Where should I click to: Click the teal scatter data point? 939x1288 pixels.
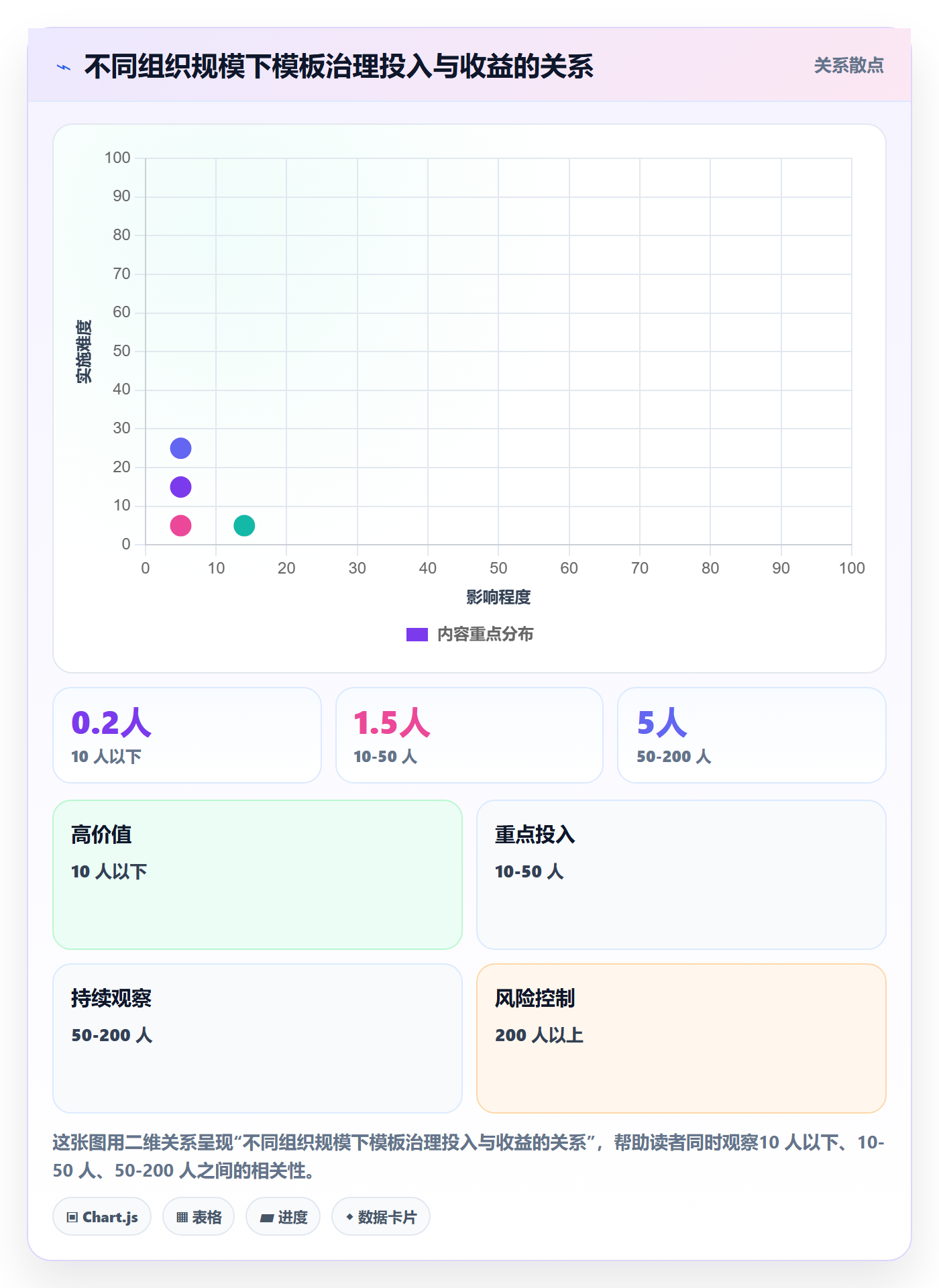pos(244,525)
